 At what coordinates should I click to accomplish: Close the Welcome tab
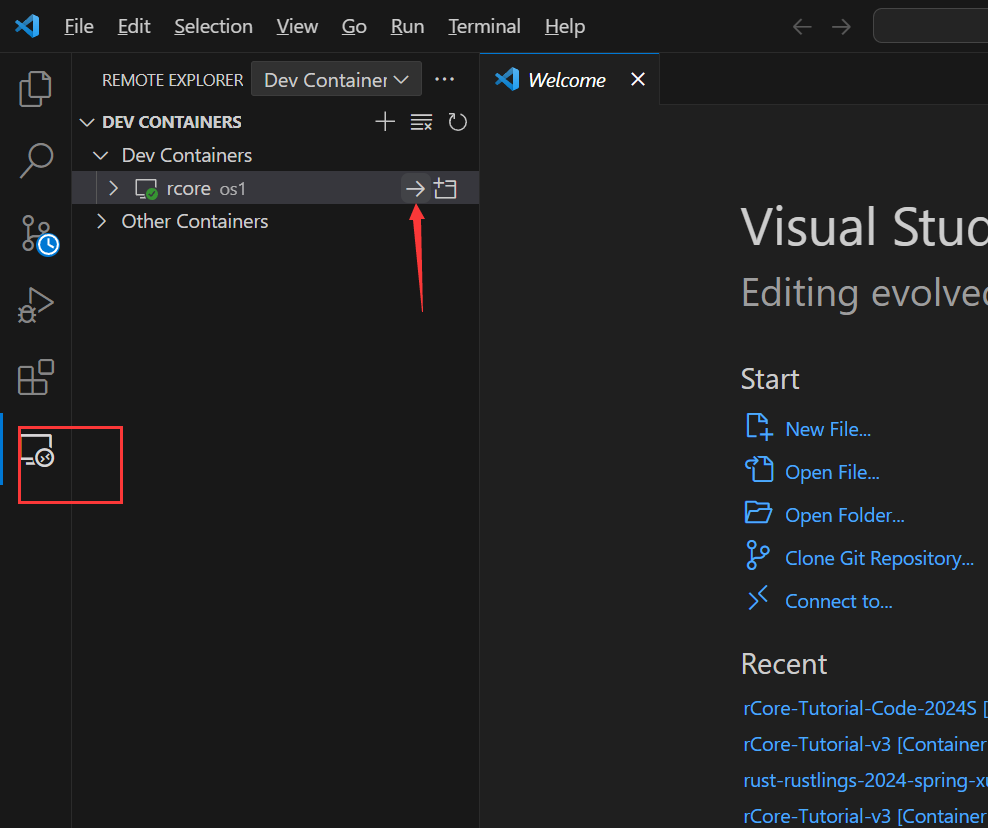click(x=638, y=79)
